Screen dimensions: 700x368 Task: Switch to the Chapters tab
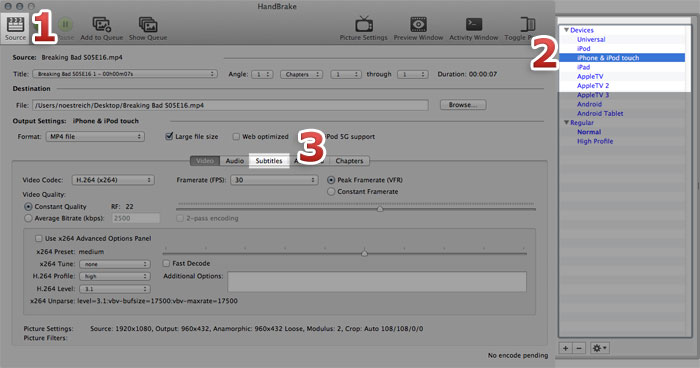(349, 161)
